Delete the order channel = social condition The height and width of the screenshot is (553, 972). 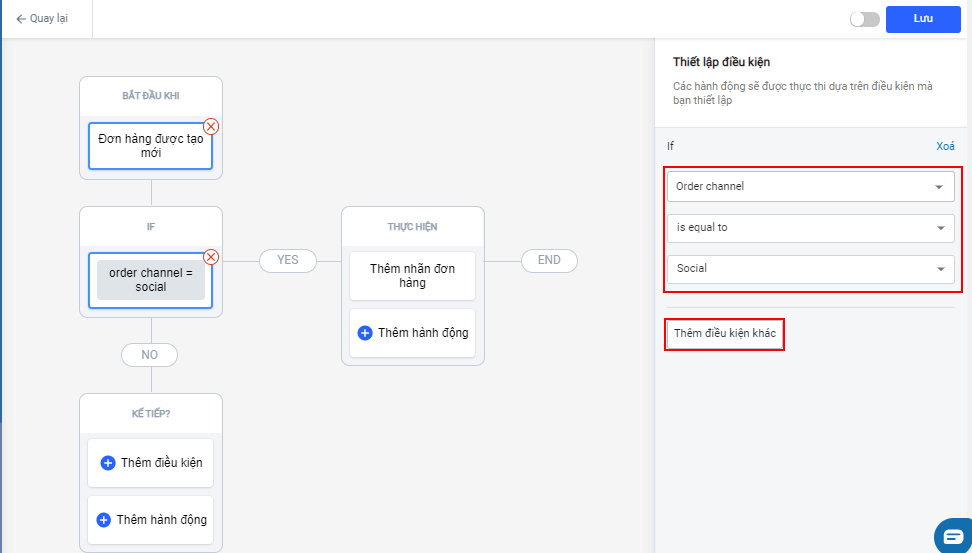tap(211, 256)
